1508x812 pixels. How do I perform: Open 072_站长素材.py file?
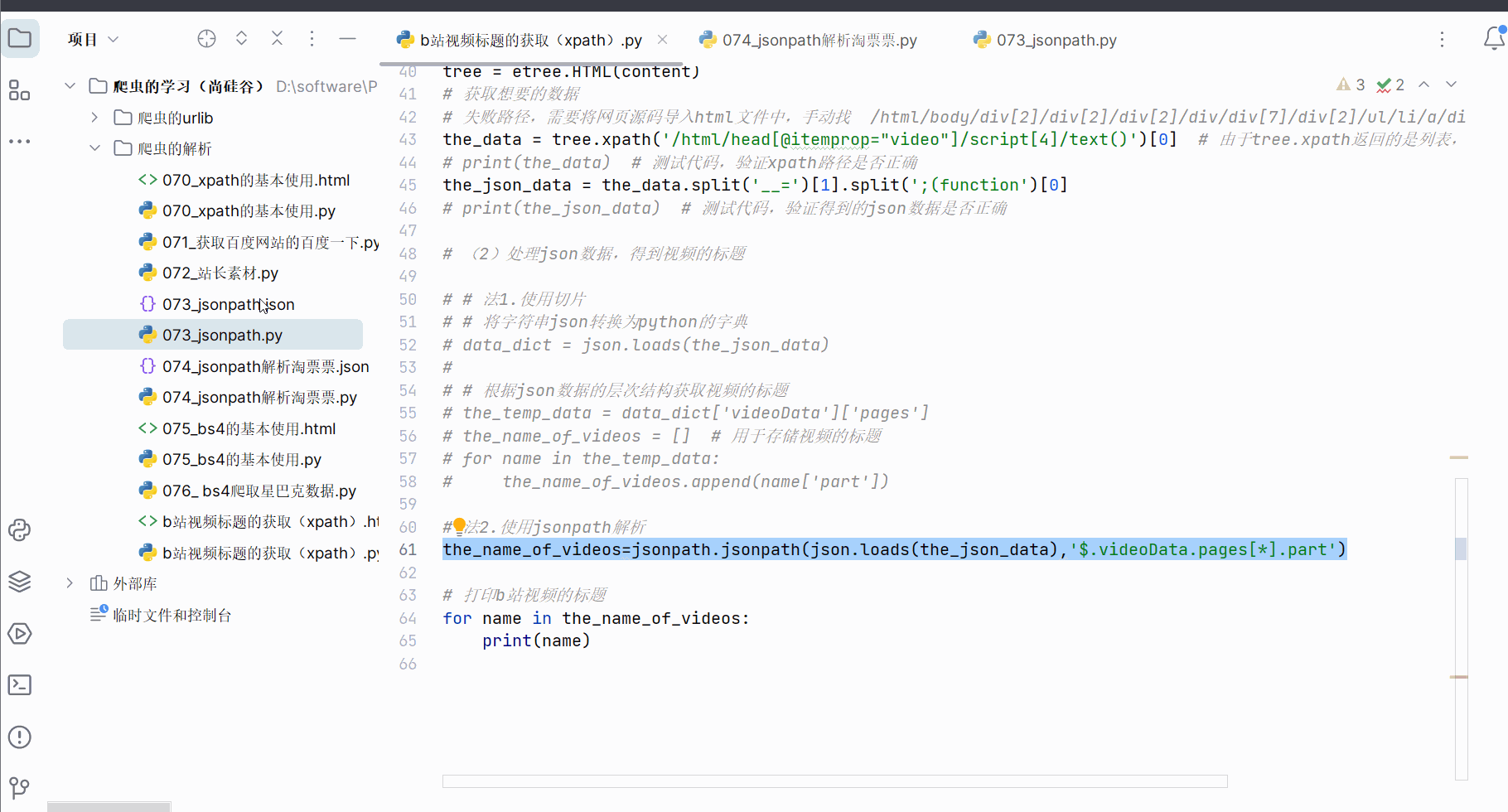220,273
